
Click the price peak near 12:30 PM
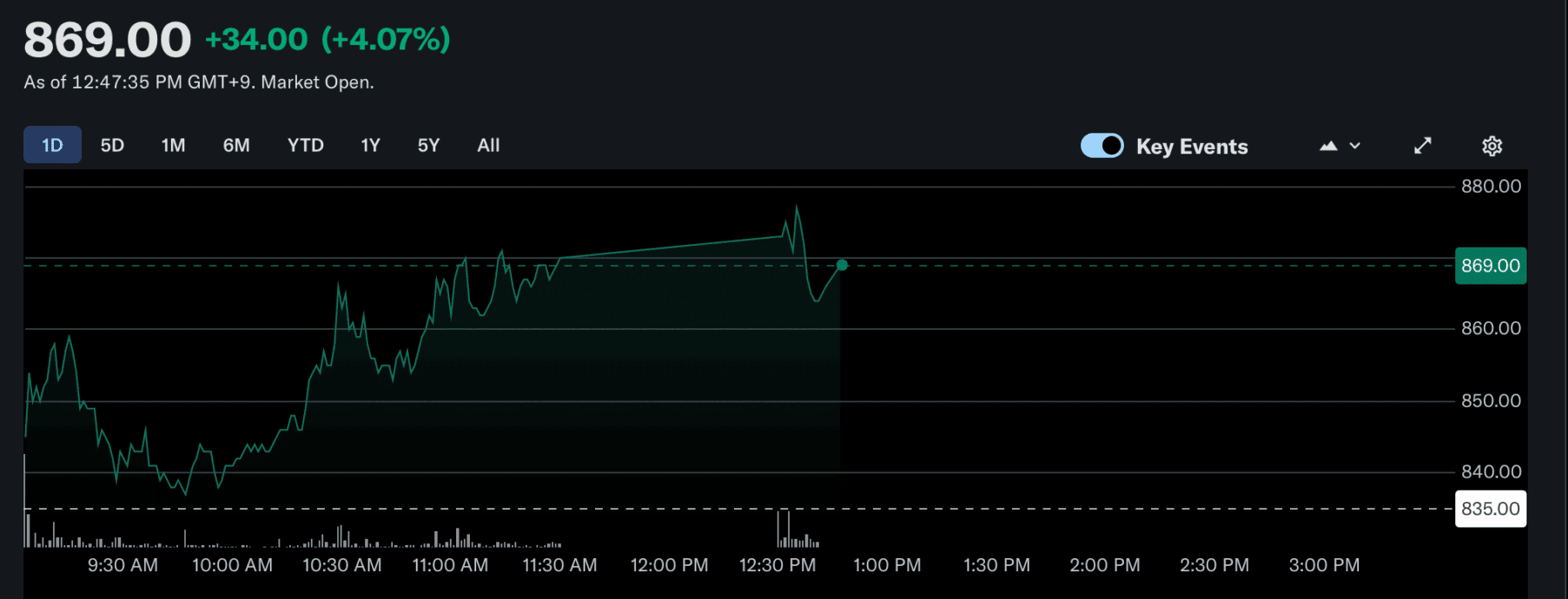tap(797, 207)
